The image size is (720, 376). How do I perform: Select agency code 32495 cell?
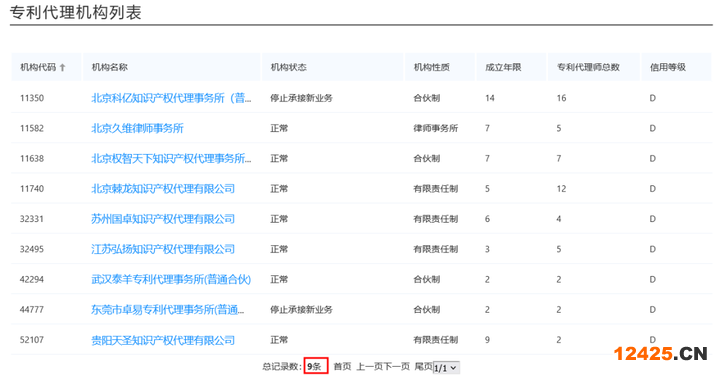(x=32, y=249)
